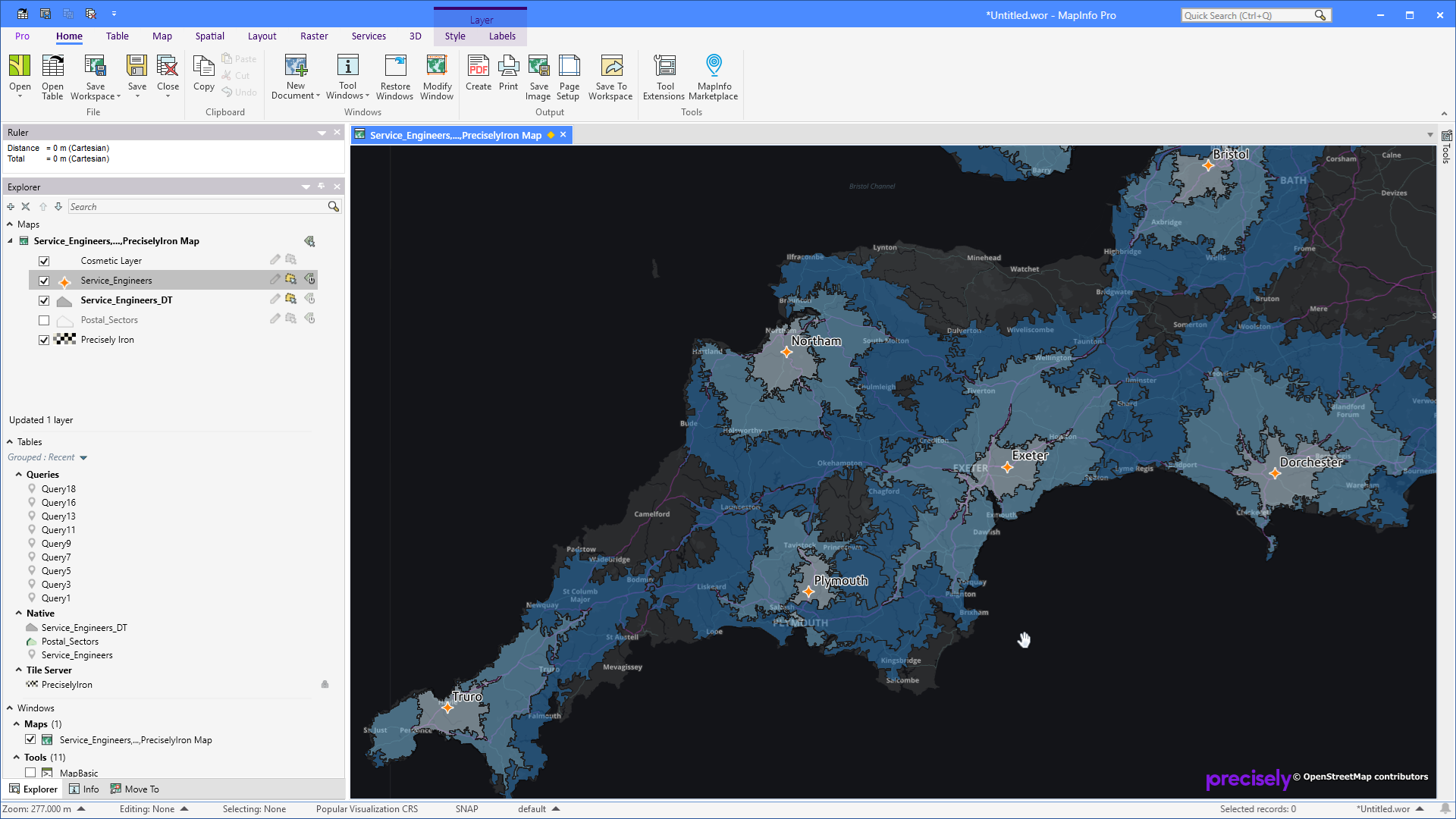Collapse the Queries group
This screenshot has height=819, width=1456.
coord(19,475)
